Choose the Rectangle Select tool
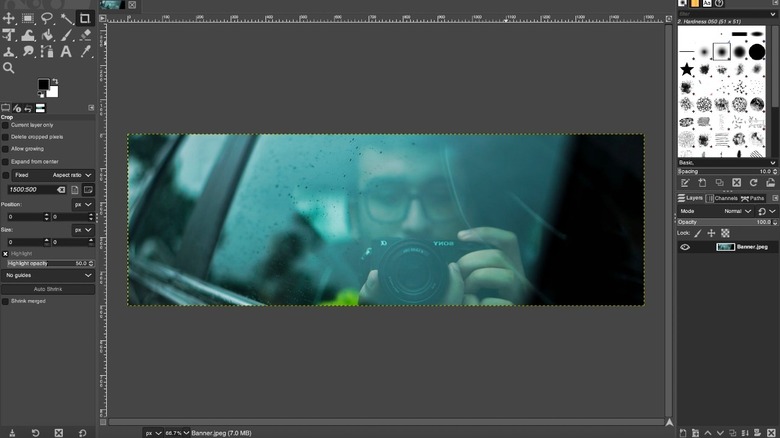 28,18
